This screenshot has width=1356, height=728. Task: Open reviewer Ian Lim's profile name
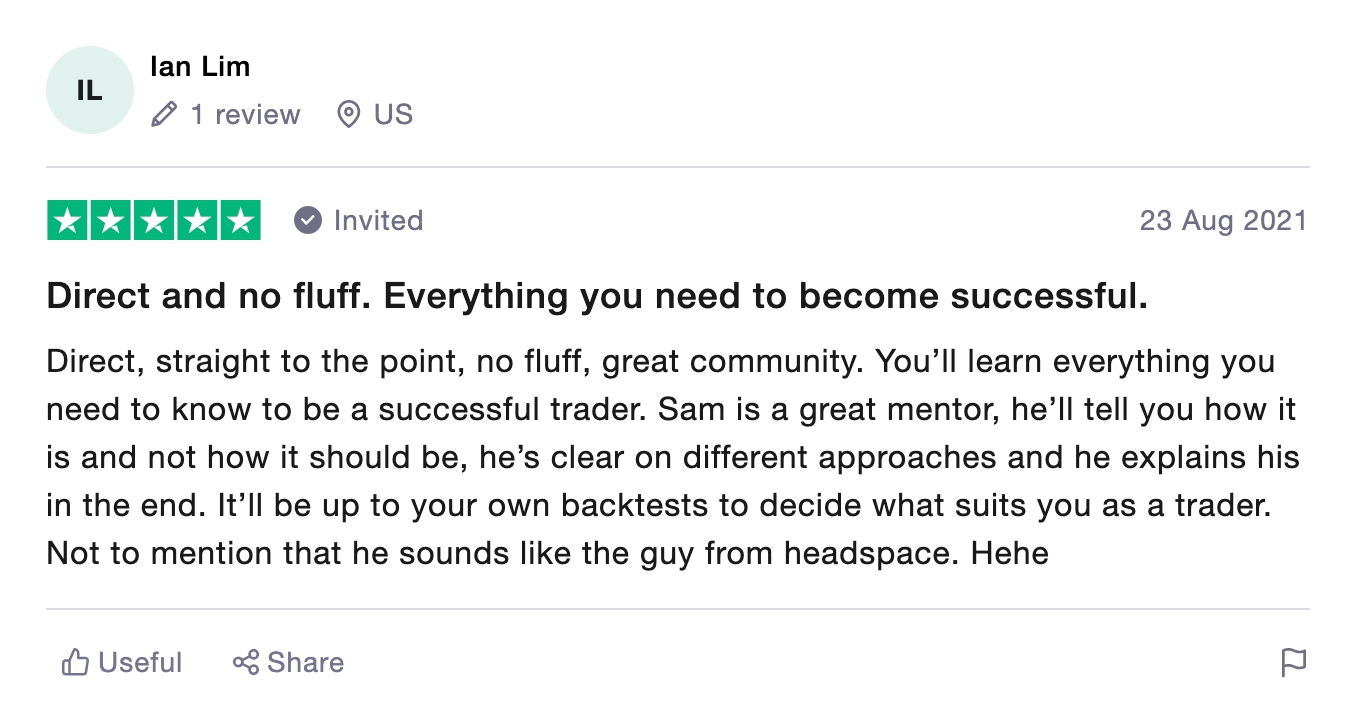click(x=200, y=67)
